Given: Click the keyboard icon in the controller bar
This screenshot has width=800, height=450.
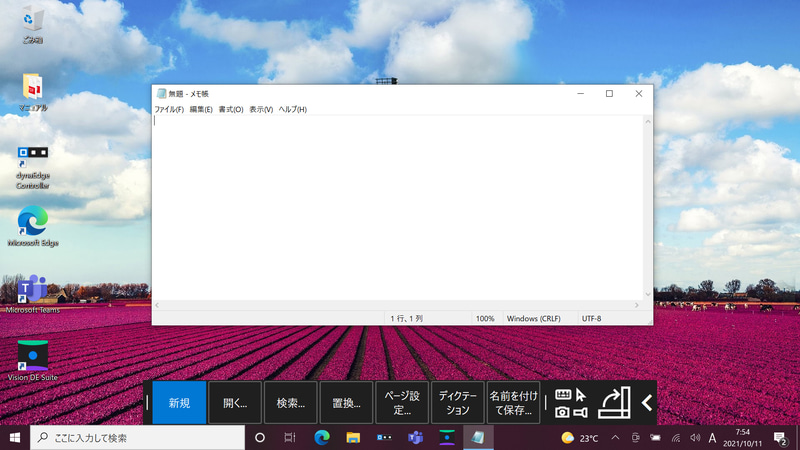Looking at the screenshot, I should [563, 394].
